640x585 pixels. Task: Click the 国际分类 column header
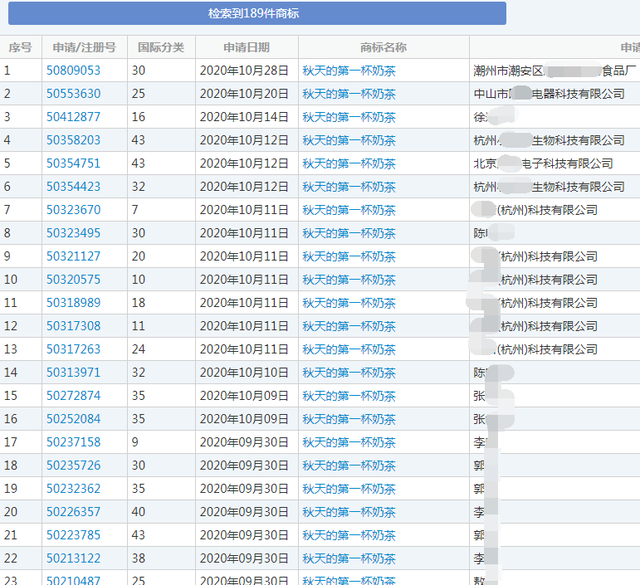click(160, 47)
